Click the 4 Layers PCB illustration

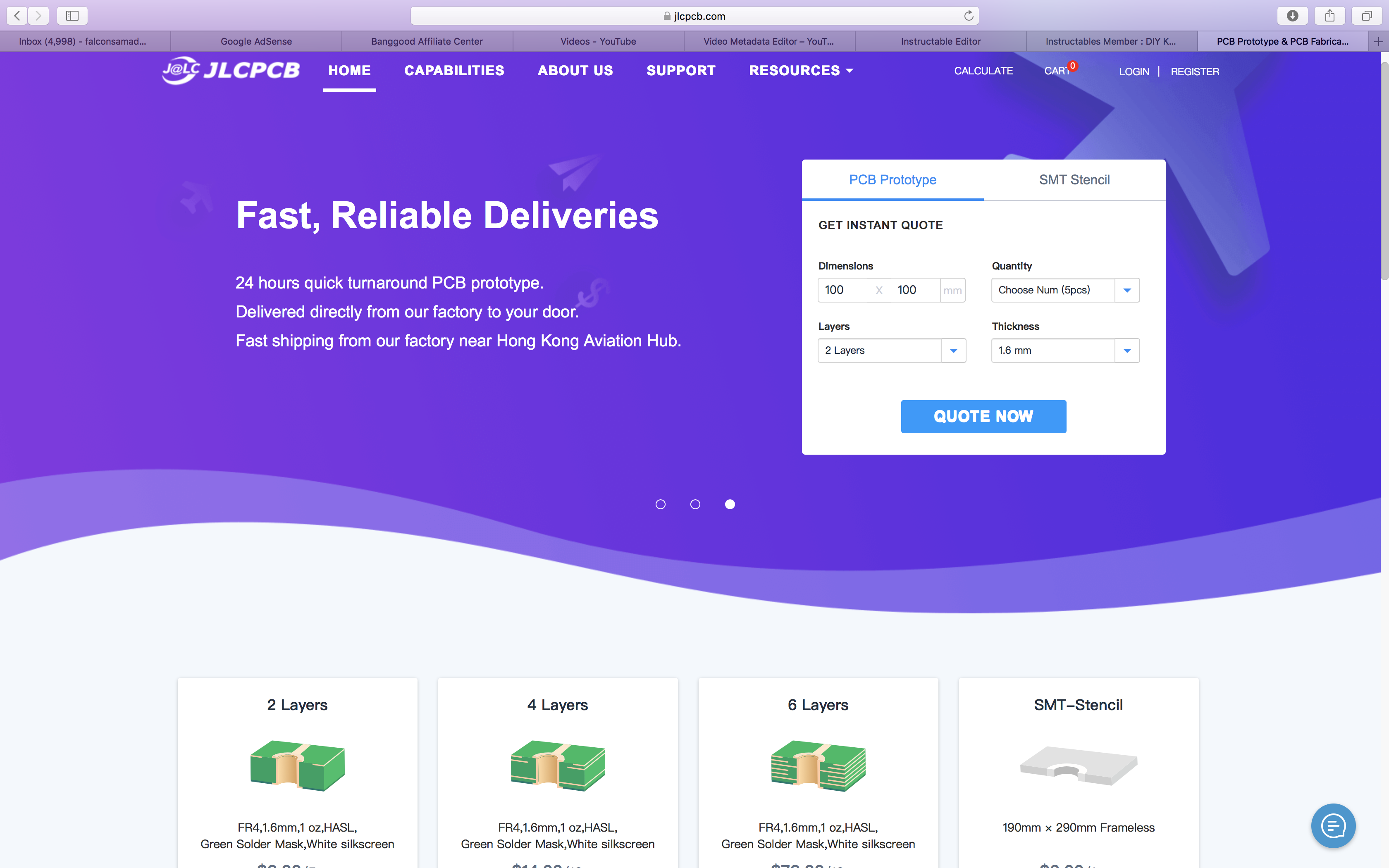(558, 766)
